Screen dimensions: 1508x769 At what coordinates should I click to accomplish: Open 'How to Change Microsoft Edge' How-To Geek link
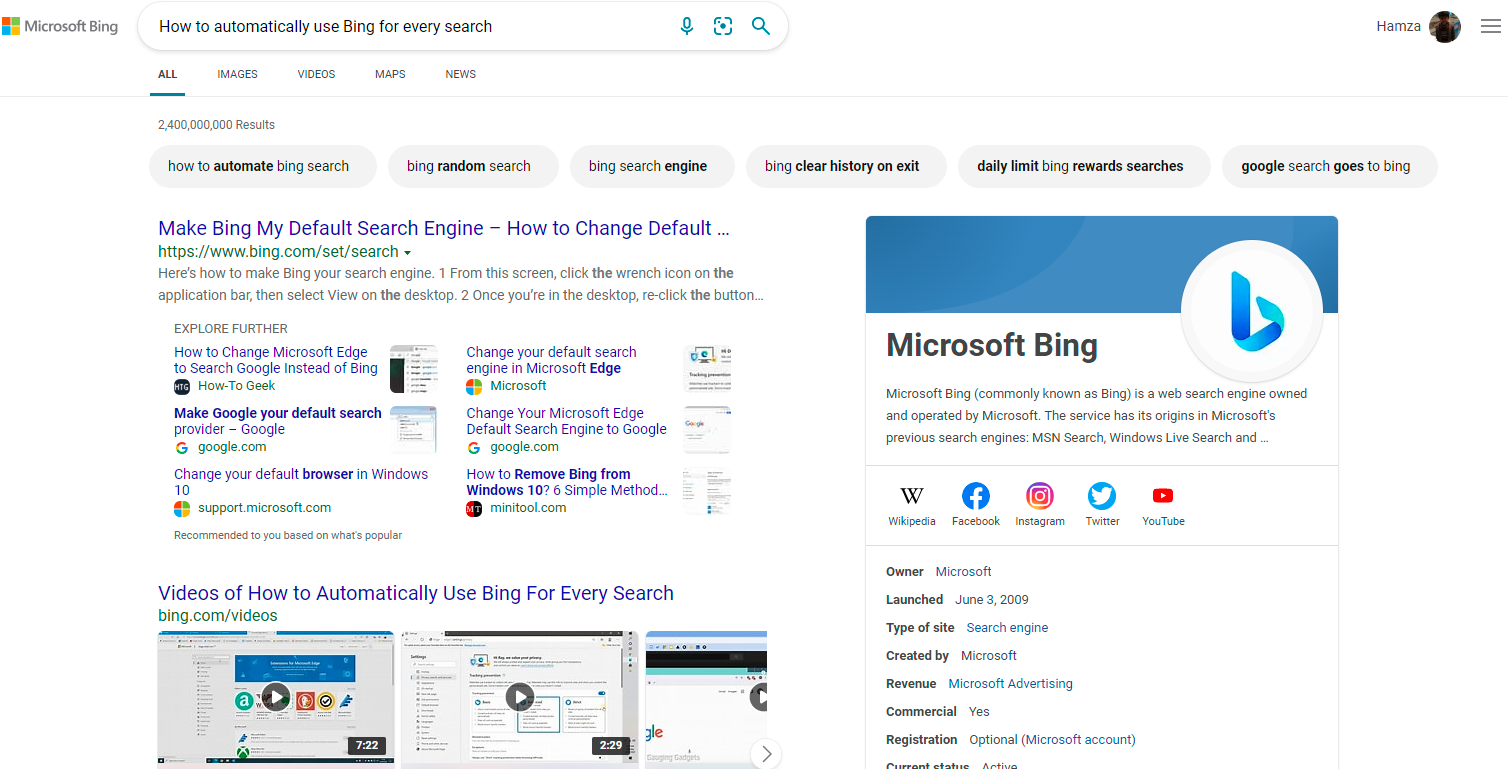click(x=276, y=360)
